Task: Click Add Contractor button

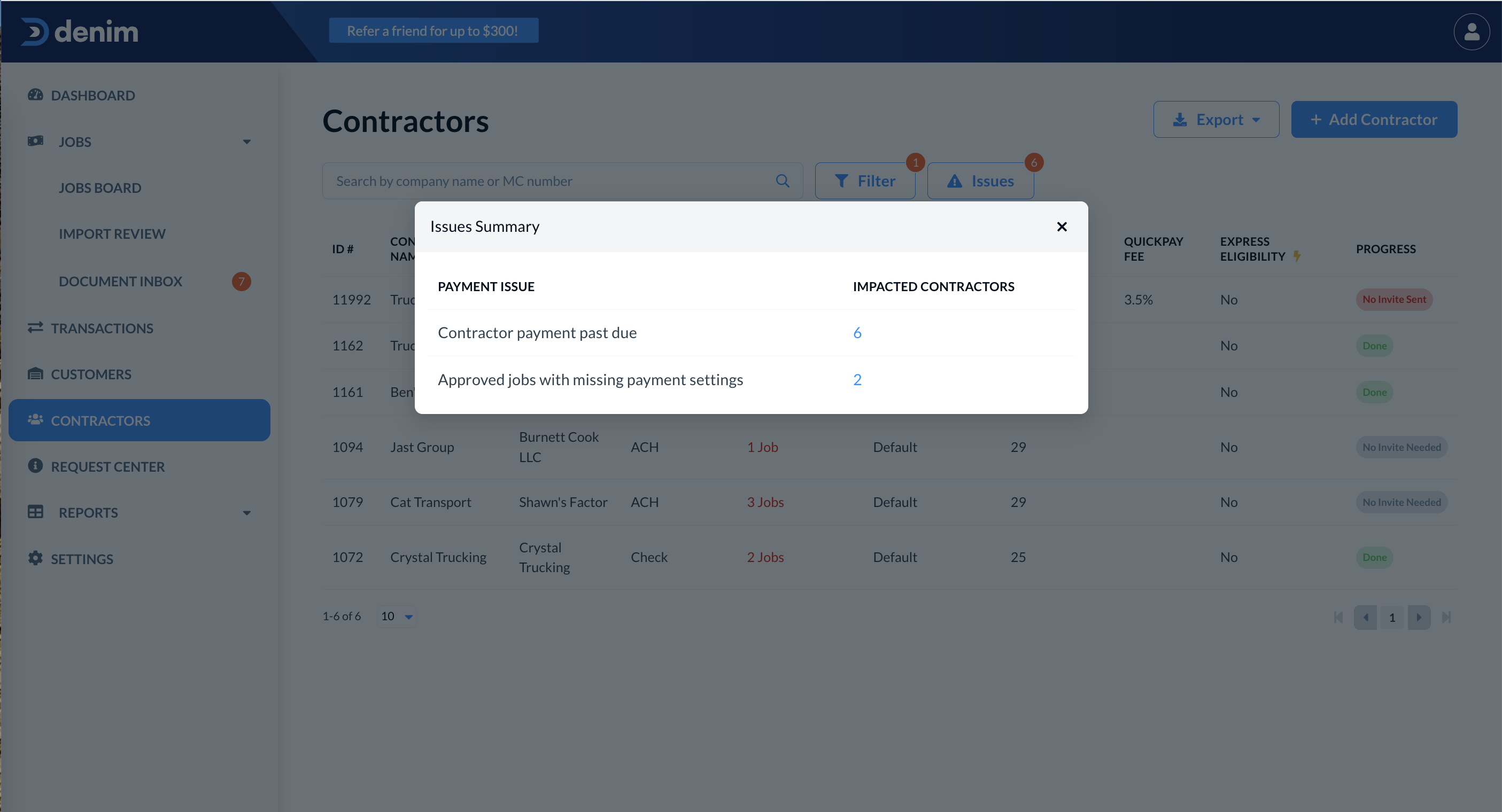Action: click(1374, 120)
